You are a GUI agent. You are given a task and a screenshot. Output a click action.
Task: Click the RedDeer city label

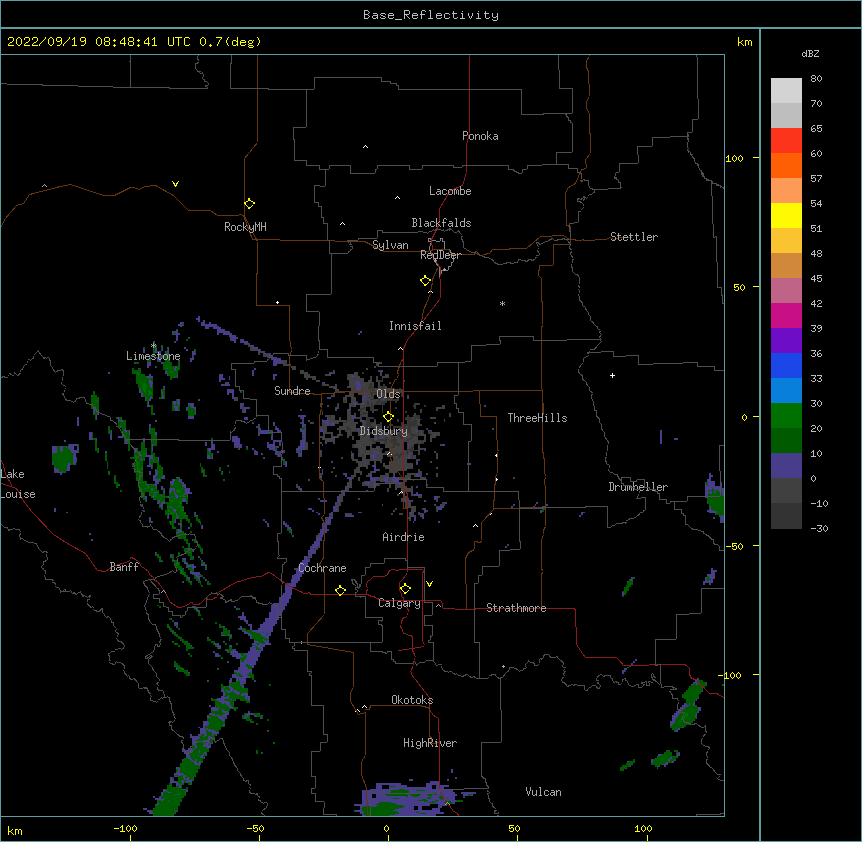click(440, 255)
